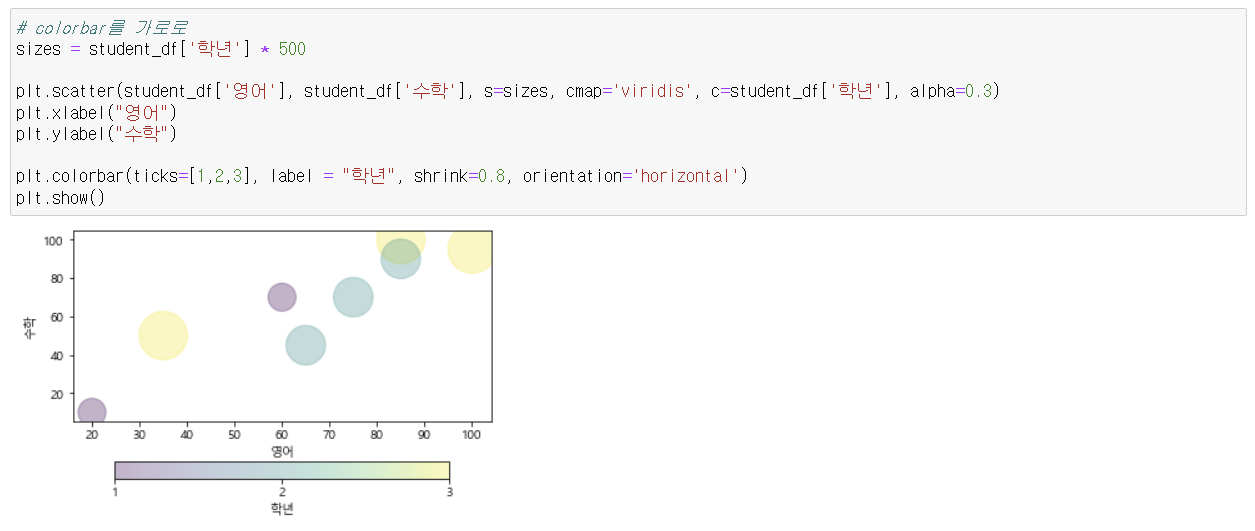This screenshot has width=1255, height=531.
Task: Click the y-axis tick label "100"
Action: pos(54,240)
